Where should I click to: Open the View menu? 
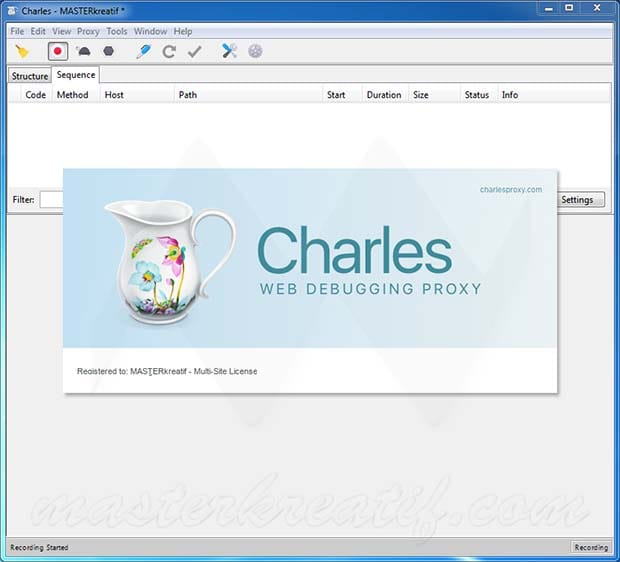(62, 31)
